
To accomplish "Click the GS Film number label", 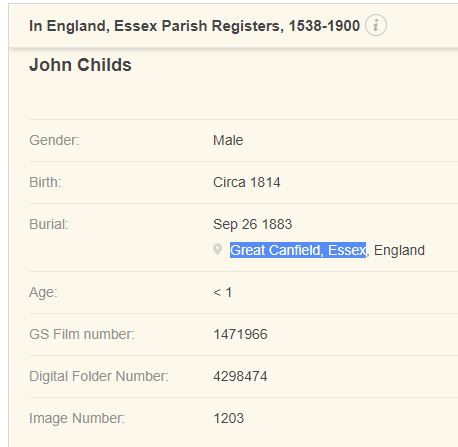I will [x=82, y=334].
